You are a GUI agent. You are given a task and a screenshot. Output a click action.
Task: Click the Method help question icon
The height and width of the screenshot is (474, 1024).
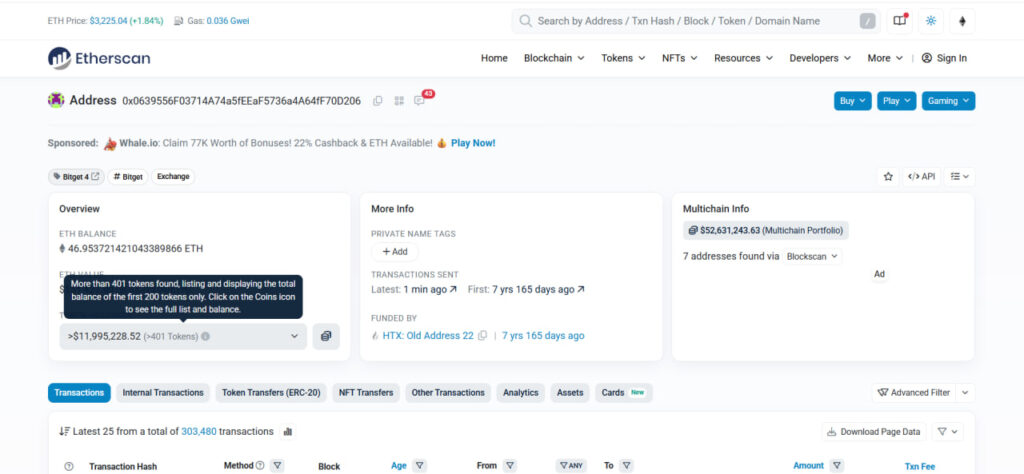pos(260,466)
